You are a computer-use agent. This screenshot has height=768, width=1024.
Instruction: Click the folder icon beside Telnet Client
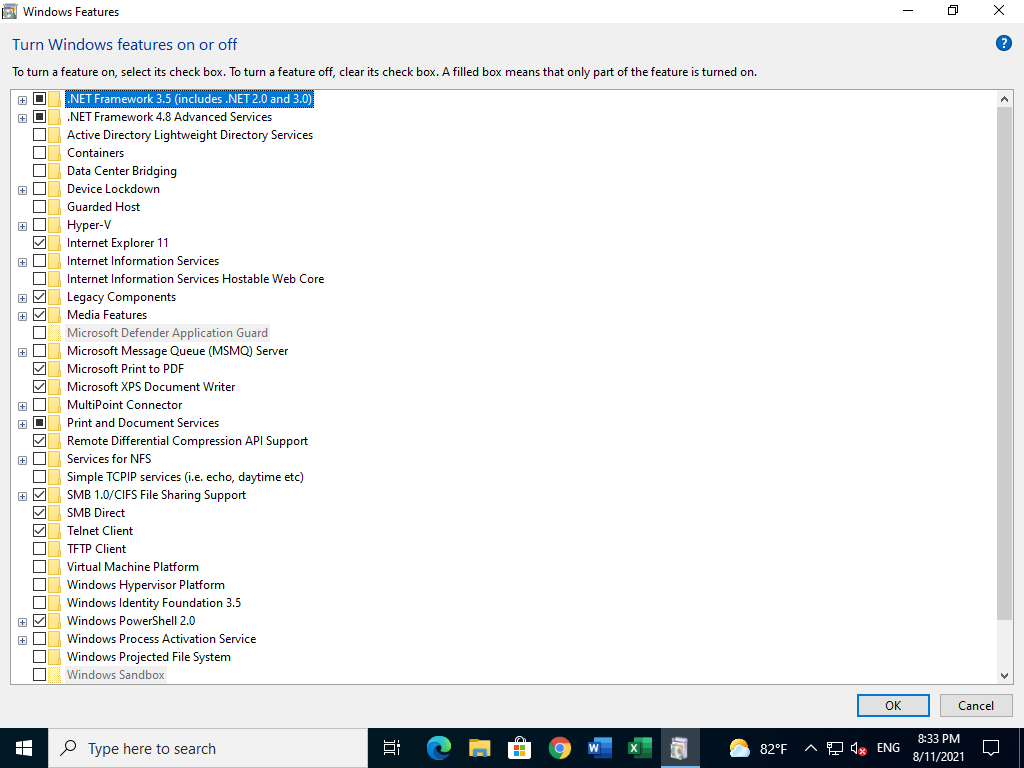tap(54, 530)
